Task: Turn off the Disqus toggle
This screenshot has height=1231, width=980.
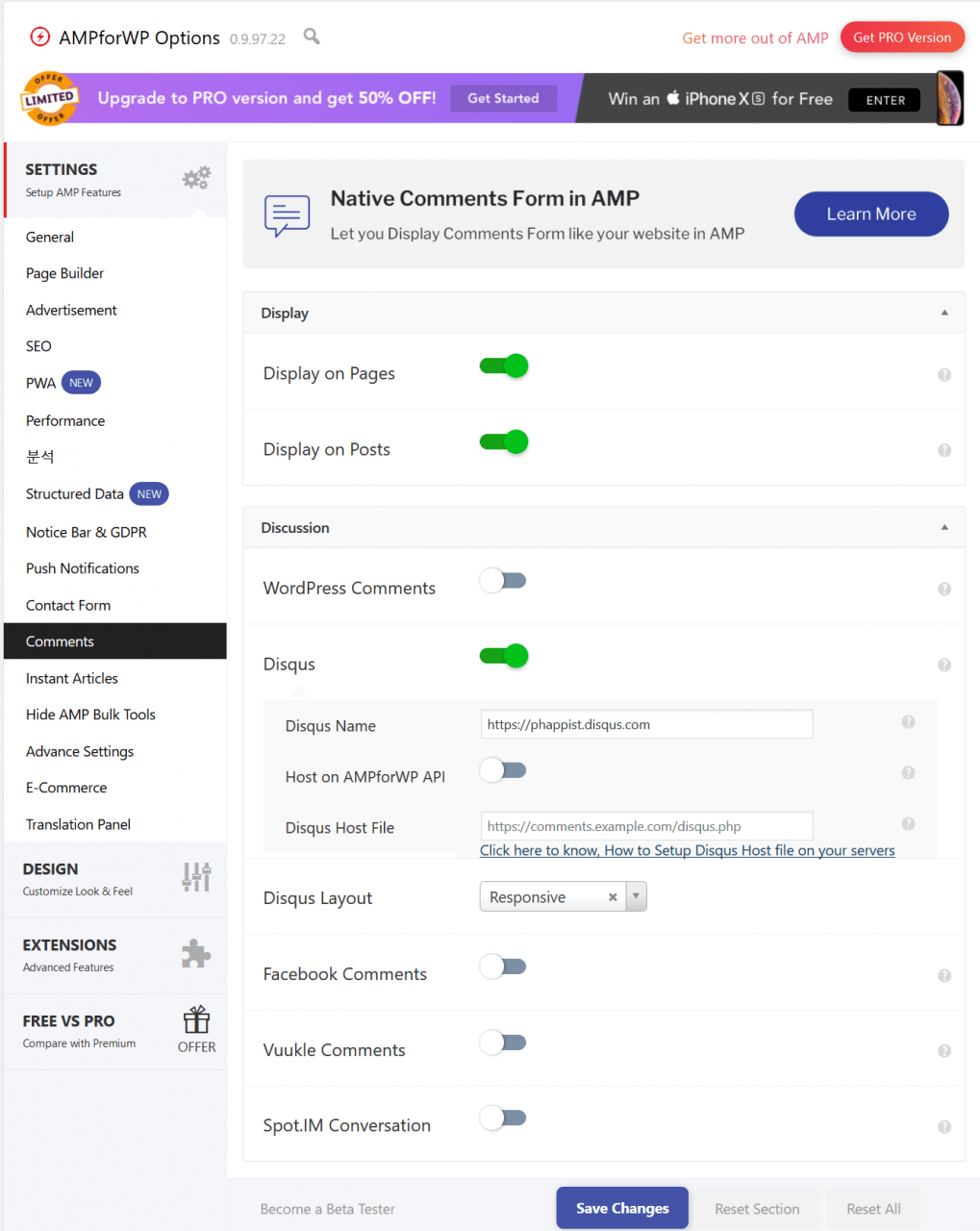Action: 503,657
